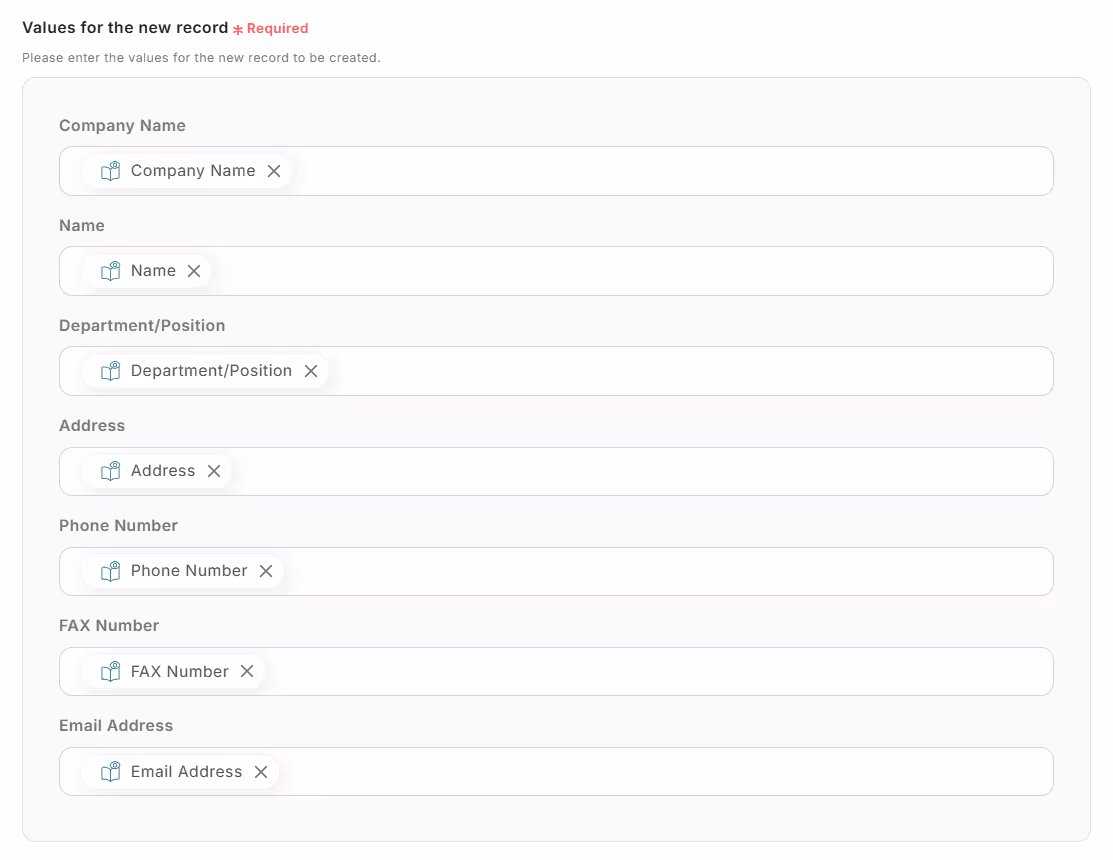This screenshot has height=860, width=1113.
Task: Click the Company Name field label
Action: point(122,126)
